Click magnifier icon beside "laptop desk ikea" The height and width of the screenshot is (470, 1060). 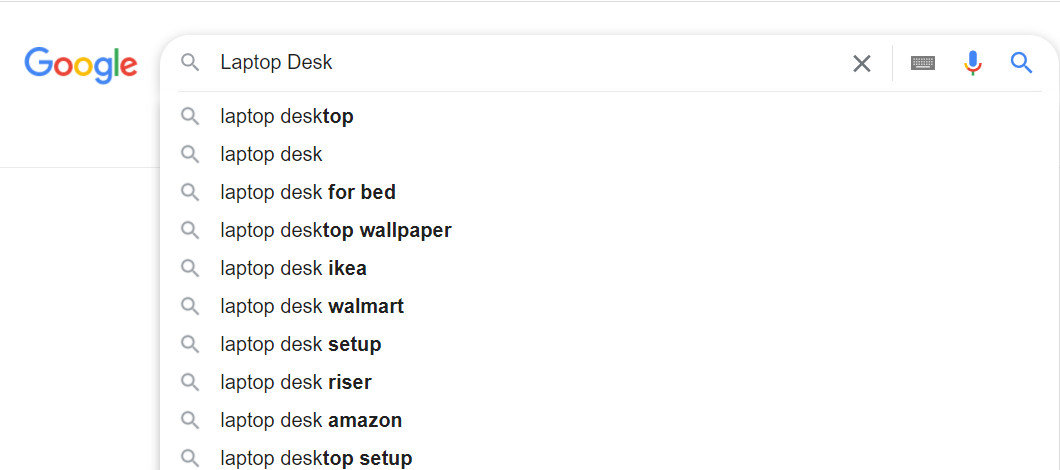point(190,269)
